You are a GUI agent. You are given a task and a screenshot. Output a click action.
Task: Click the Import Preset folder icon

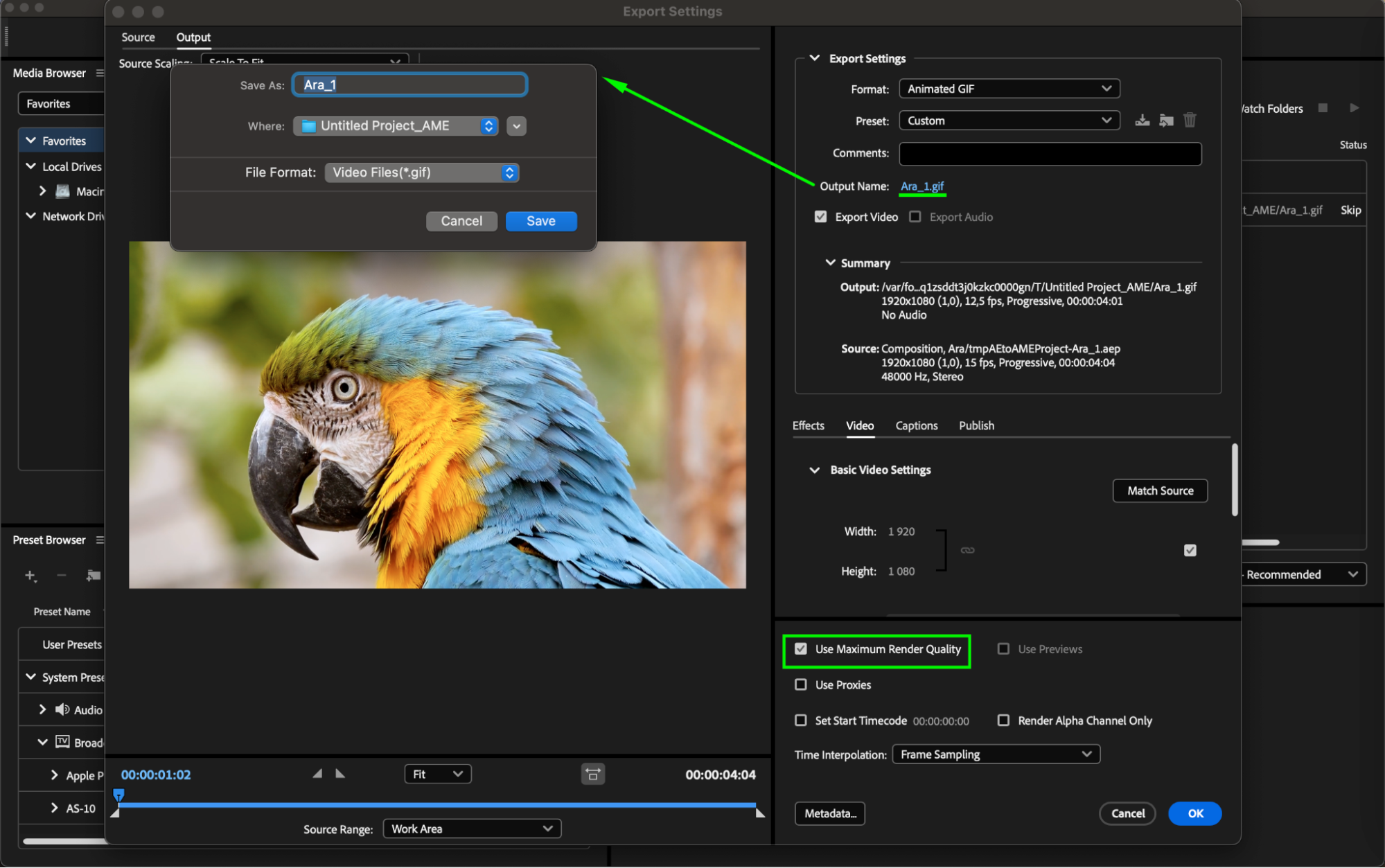[x=1166, y=121]
